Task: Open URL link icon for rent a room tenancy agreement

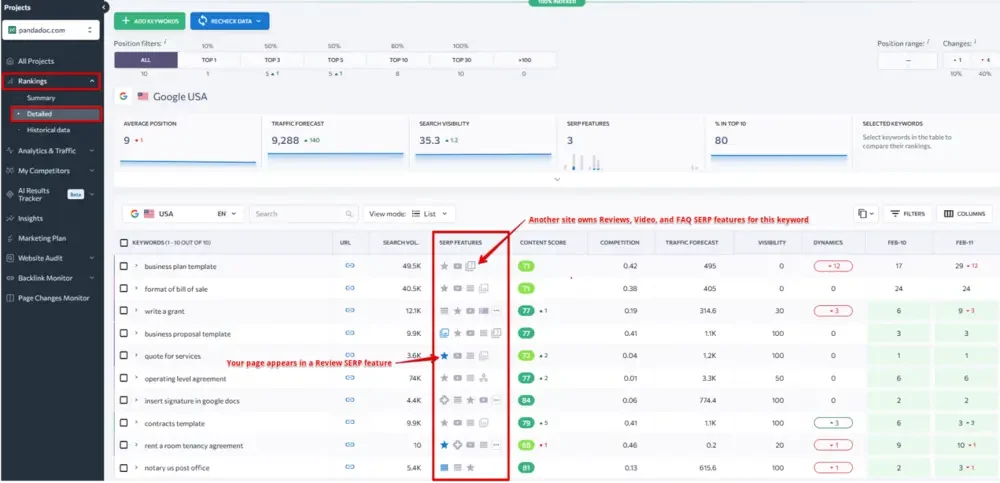Action: pos(349,445)
